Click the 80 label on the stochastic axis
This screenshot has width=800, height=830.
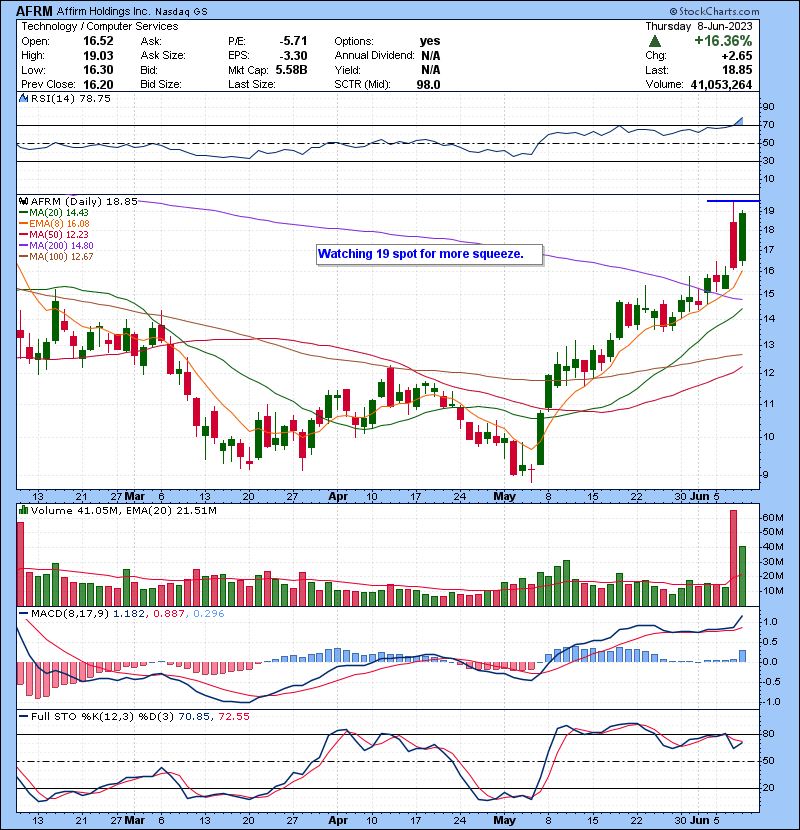[768, 734]
